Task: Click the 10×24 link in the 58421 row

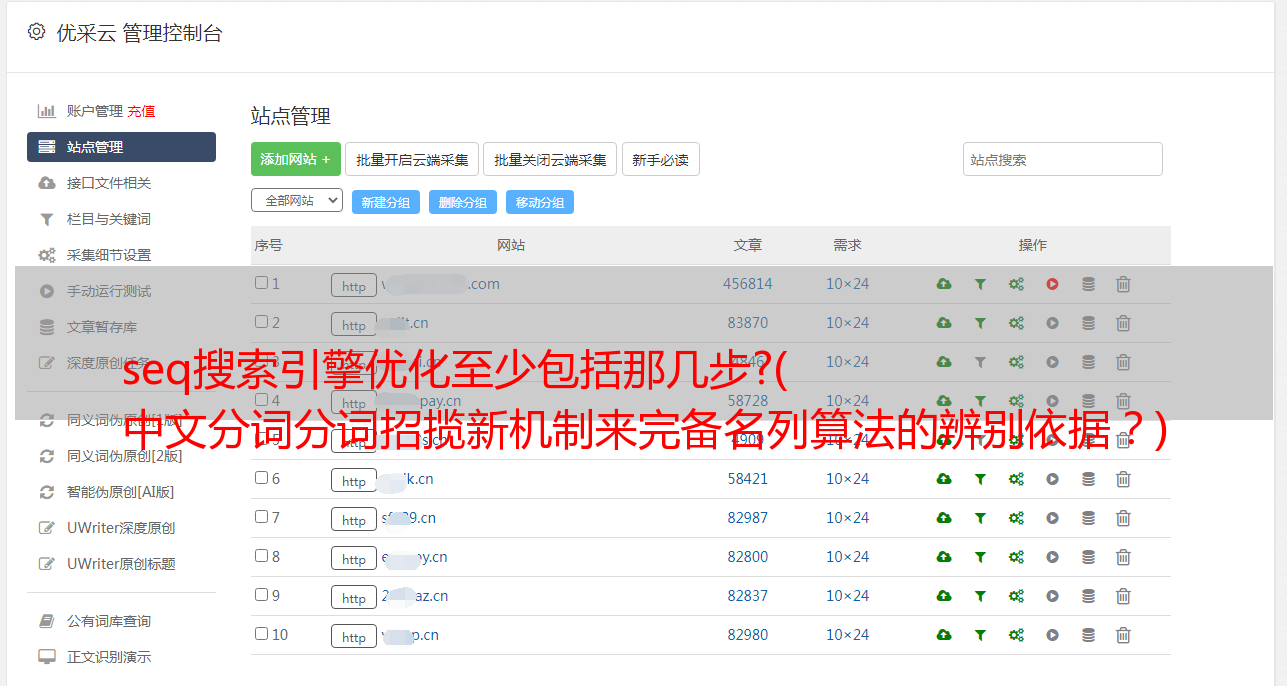Action: tap(848, 479)
